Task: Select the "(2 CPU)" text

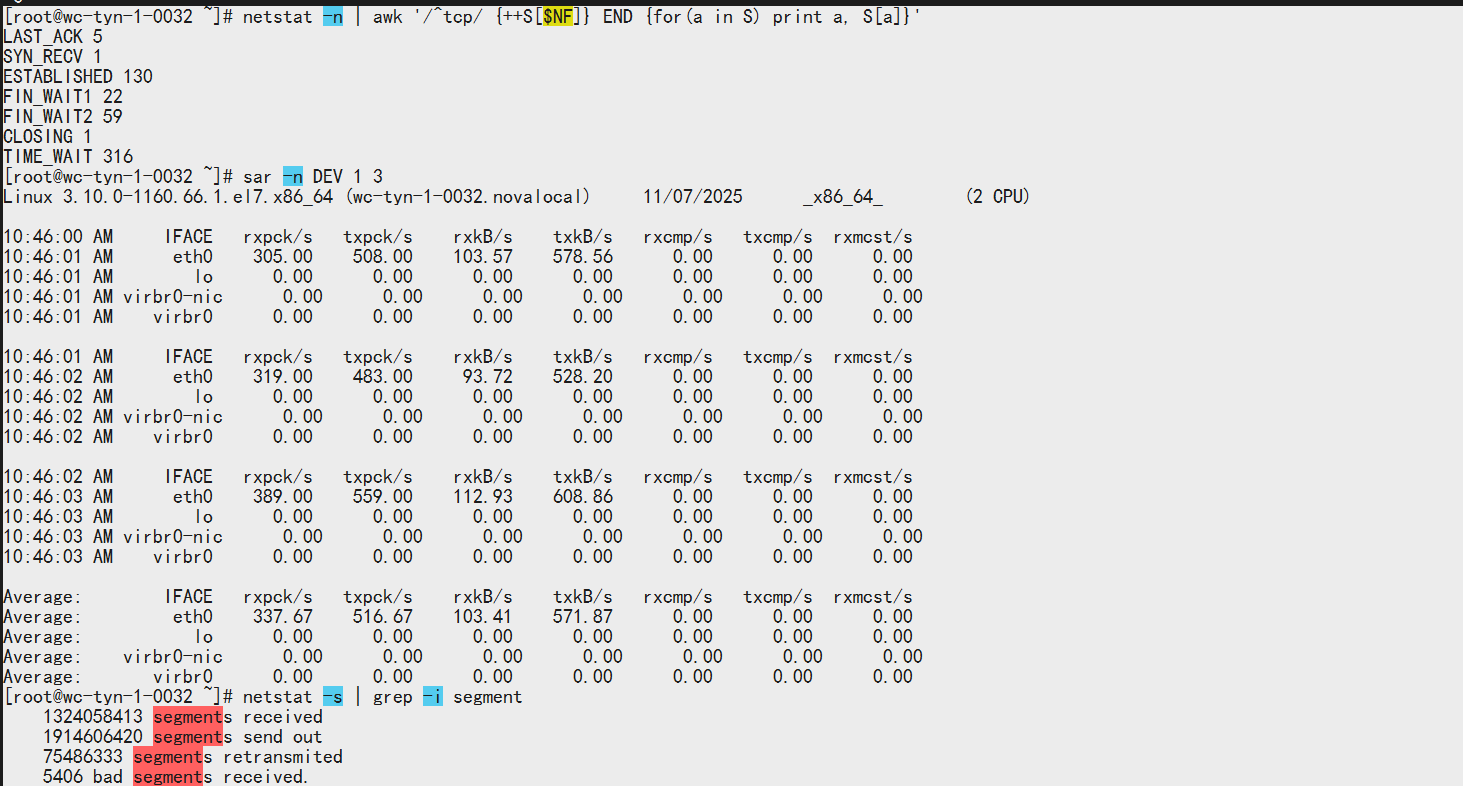Action: click(x=998, y=197)
